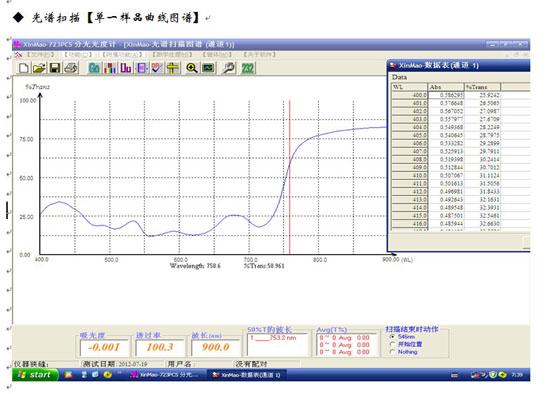Click the yellow crosshair cursor toolbar icon
Viewport: 550px width, 394px height.
tap(173, 68)
